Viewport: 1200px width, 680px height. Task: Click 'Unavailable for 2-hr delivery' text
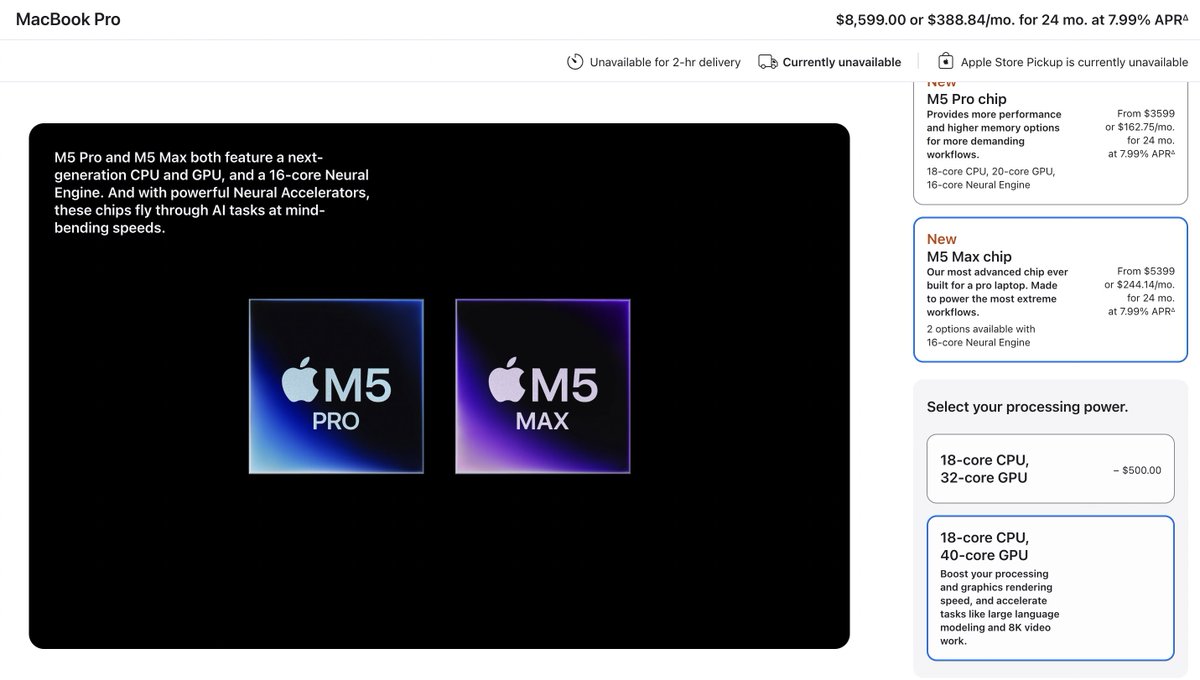[x=665, y=62]
